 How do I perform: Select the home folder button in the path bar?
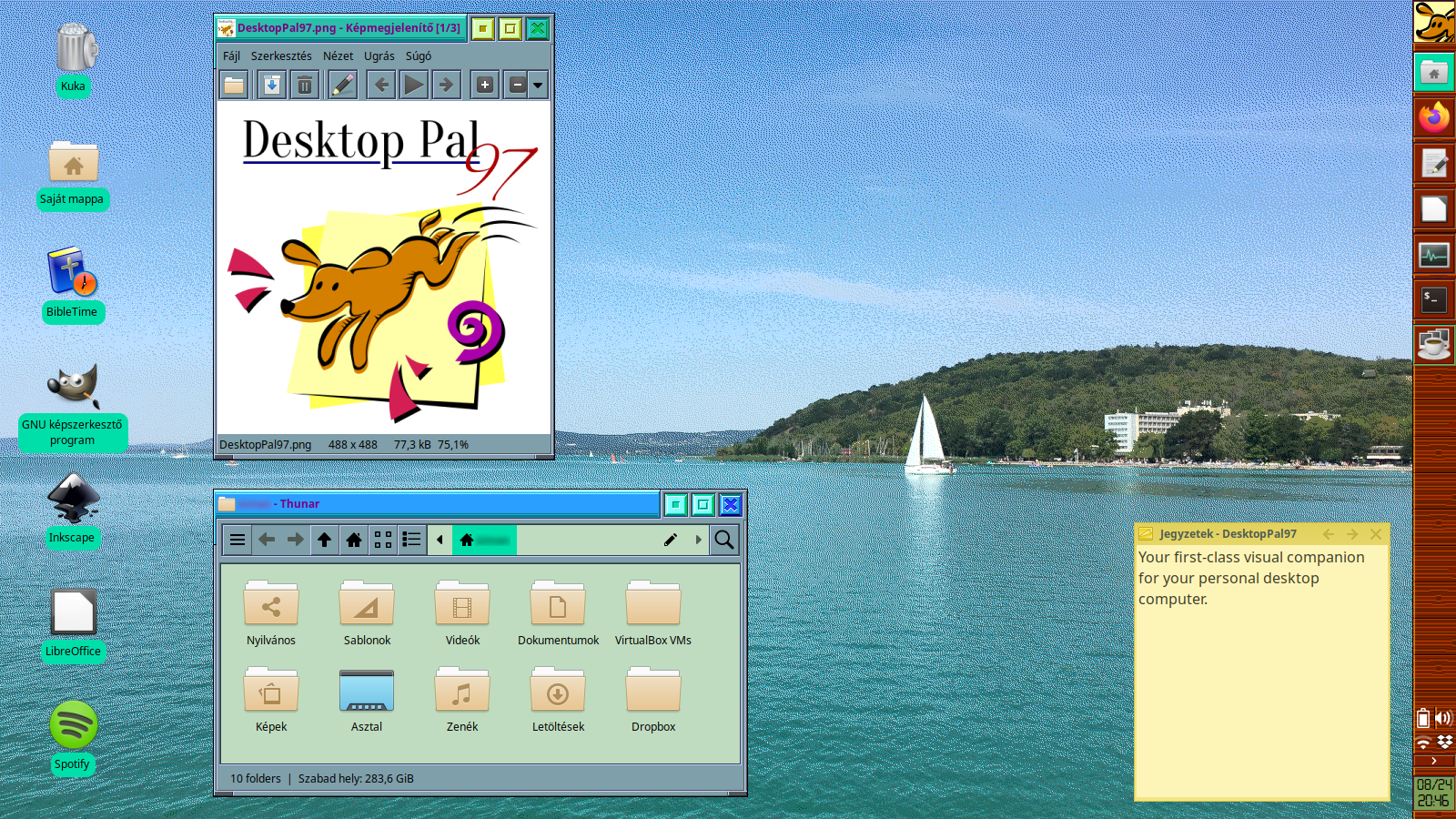[x=485, y=540]
